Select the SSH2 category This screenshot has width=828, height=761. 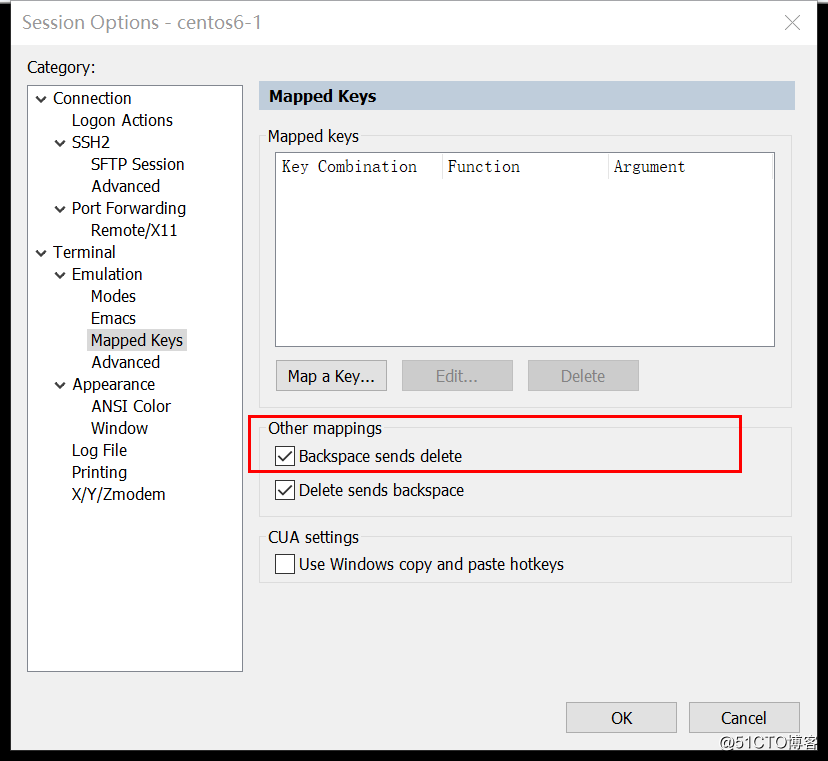[x=91, y=143]
